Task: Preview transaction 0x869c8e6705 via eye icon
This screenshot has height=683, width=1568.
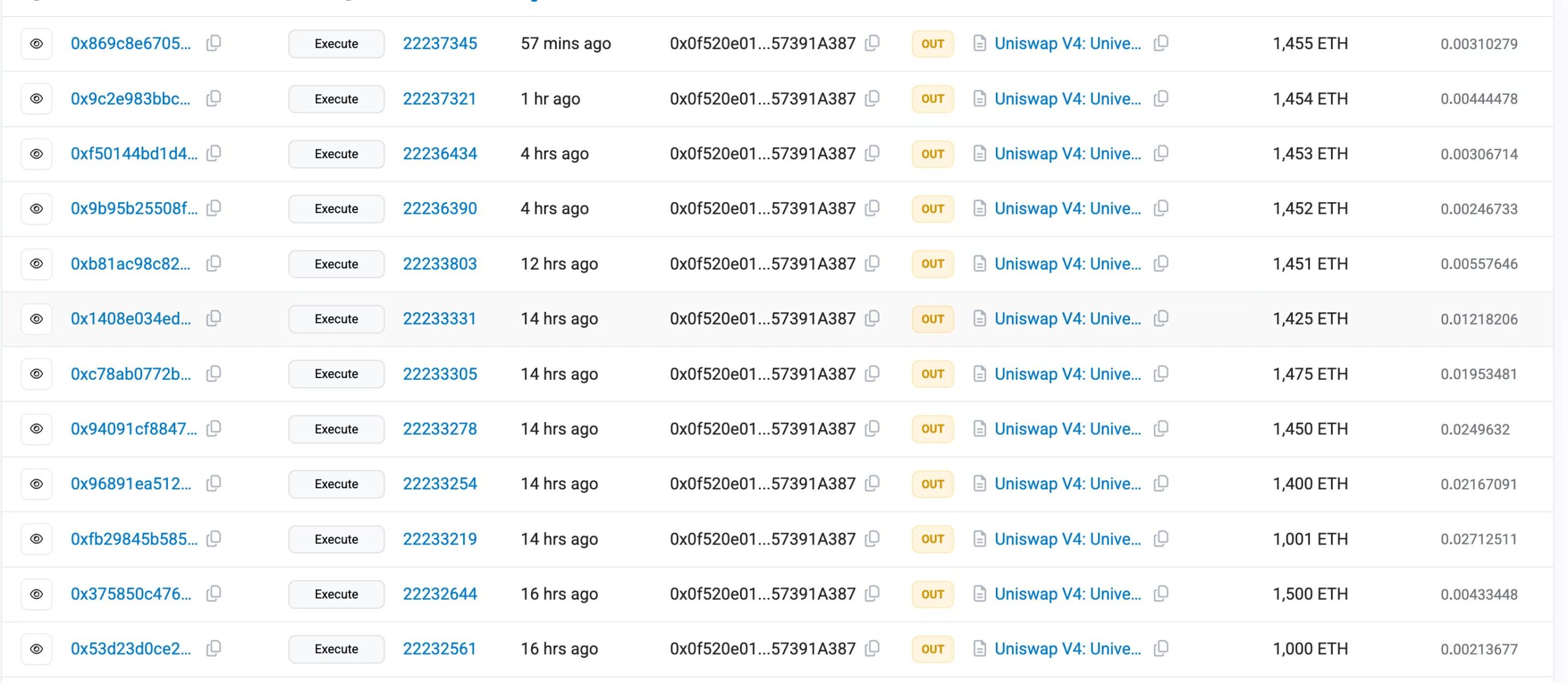Action: 37,43
